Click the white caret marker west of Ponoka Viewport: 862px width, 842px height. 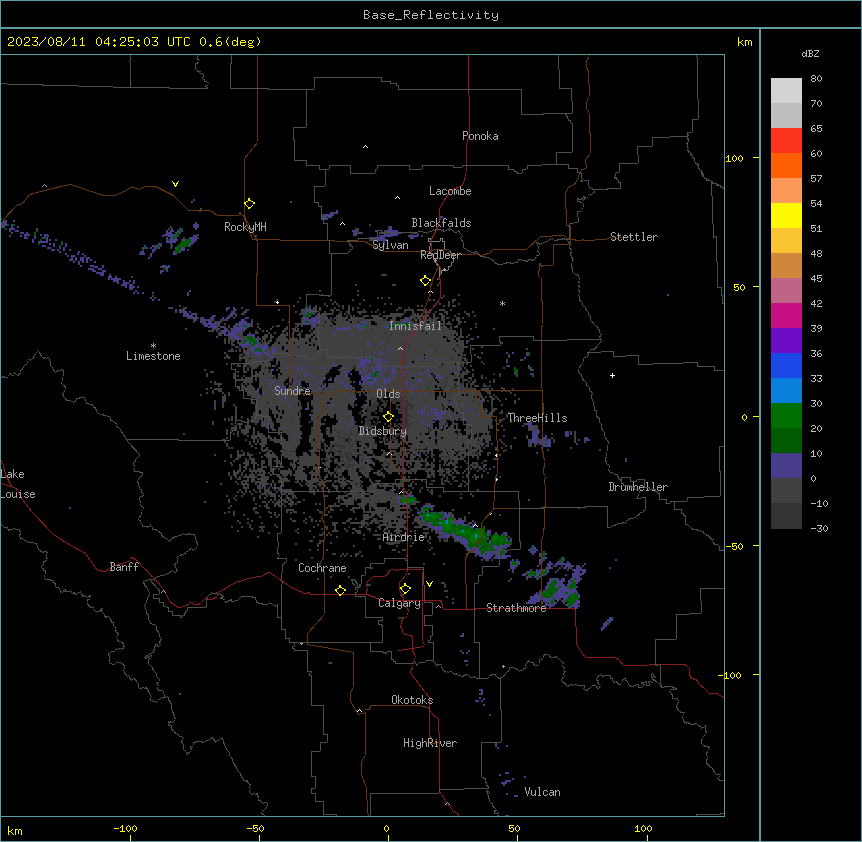pos(366,147)
